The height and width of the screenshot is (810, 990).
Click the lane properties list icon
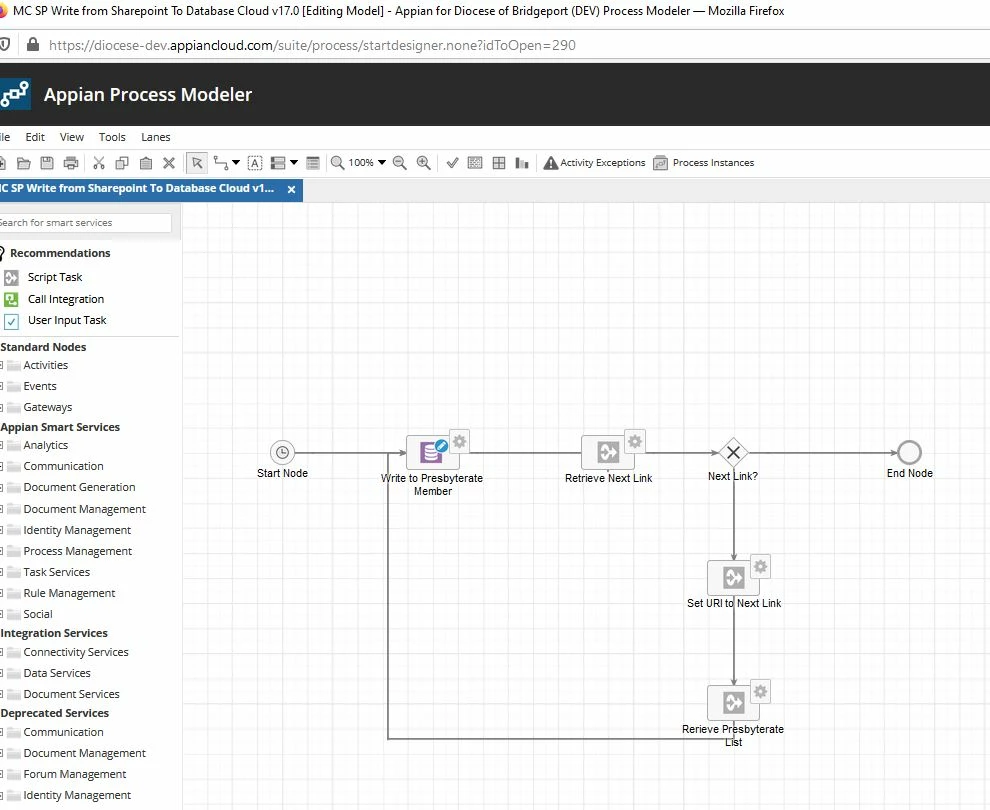click(x=313, y=163)
